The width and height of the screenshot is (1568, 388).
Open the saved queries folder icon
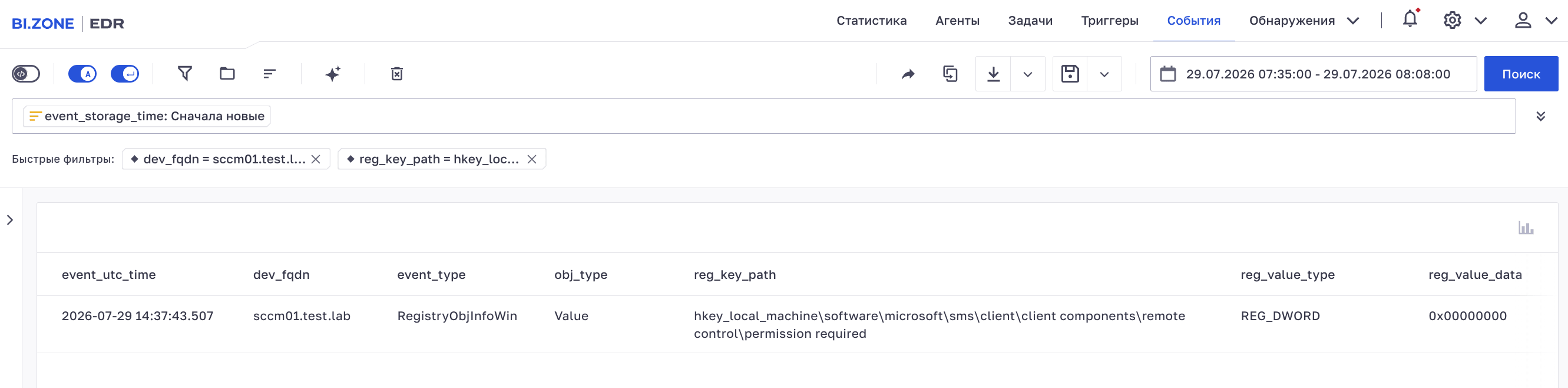tap(227, 74)
